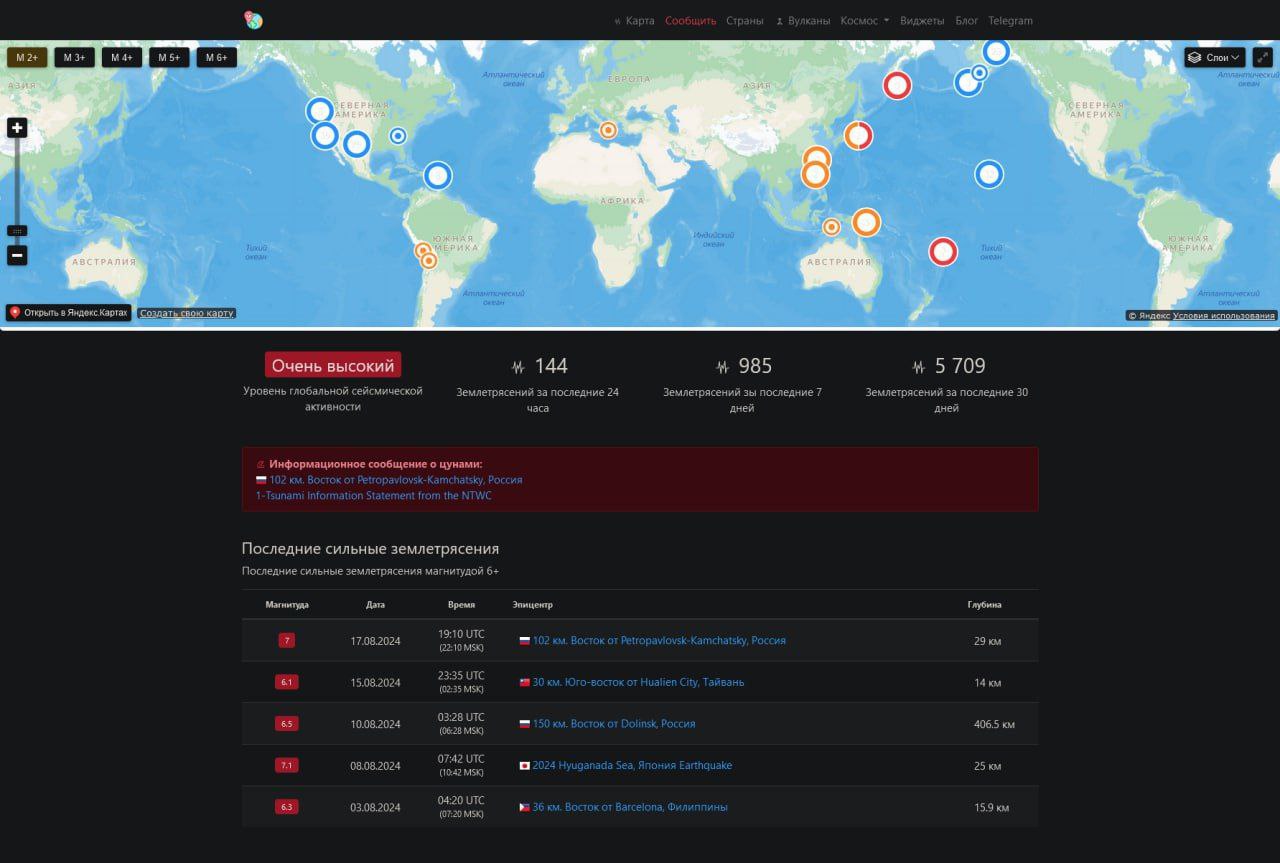Click the map zoom in plus button
The width and height of the screenshot is (1280, 863).
pyautogui.click(x=17, y=128)
